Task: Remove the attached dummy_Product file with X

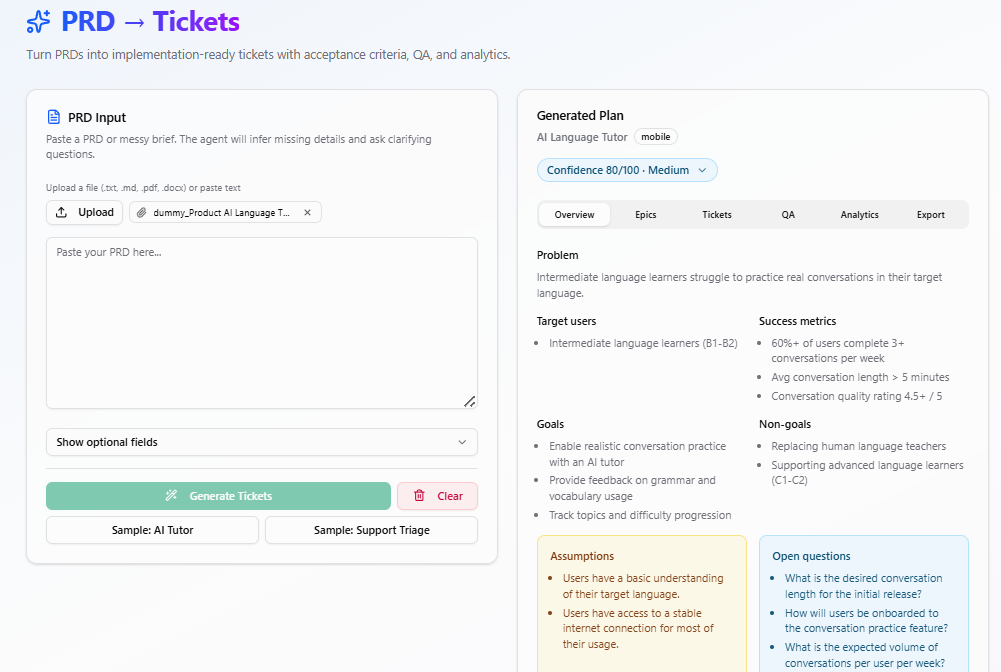Action: (307, 213)
